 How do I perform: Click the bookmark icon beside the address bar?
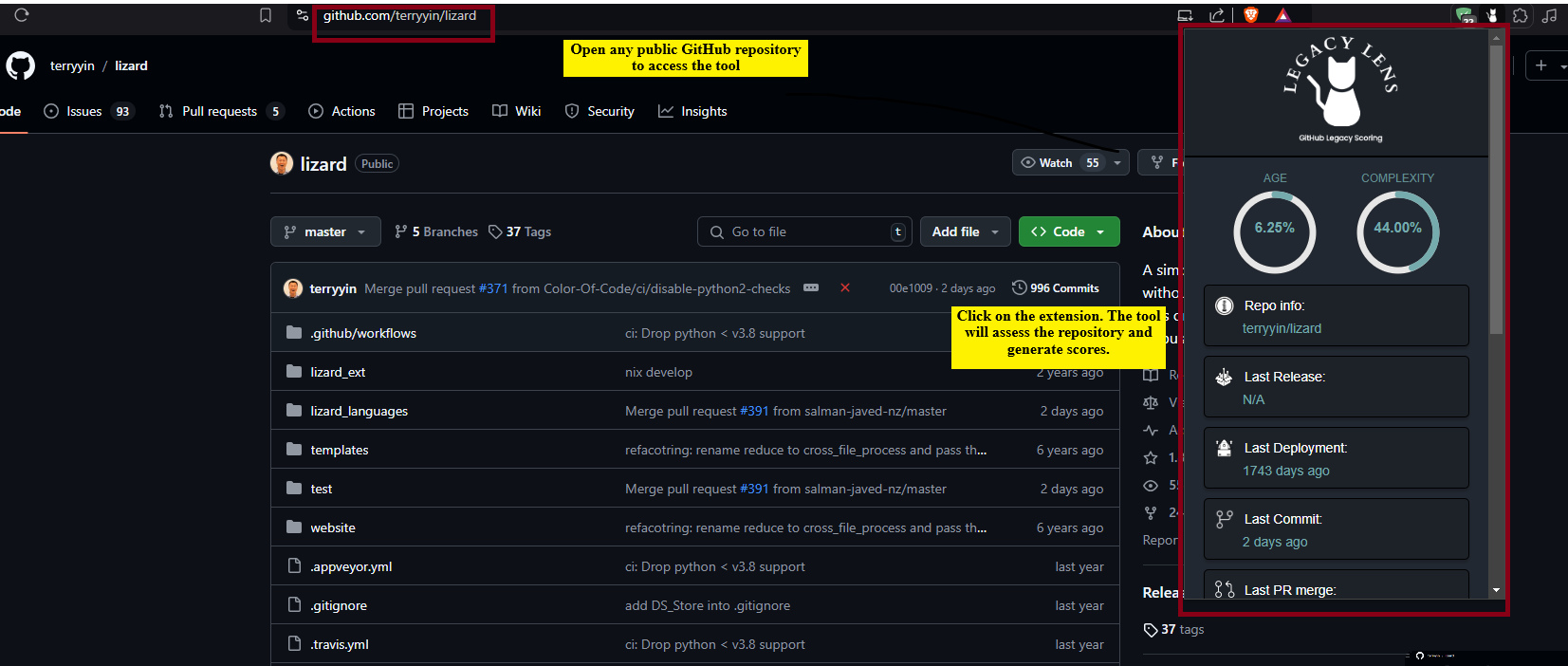(x=266, y=15)
